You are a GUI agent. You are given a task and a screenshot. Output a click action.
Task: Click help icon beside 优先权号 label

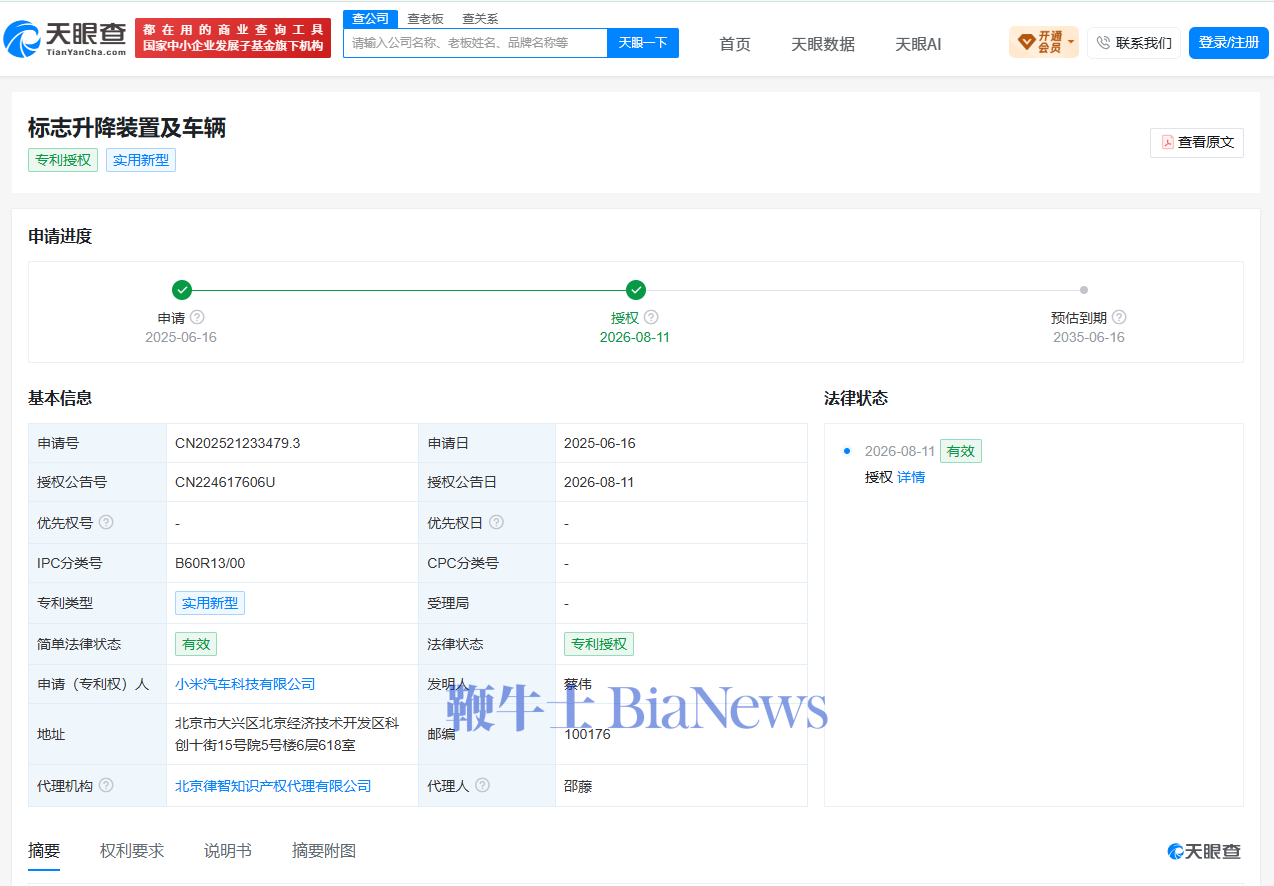106,522
